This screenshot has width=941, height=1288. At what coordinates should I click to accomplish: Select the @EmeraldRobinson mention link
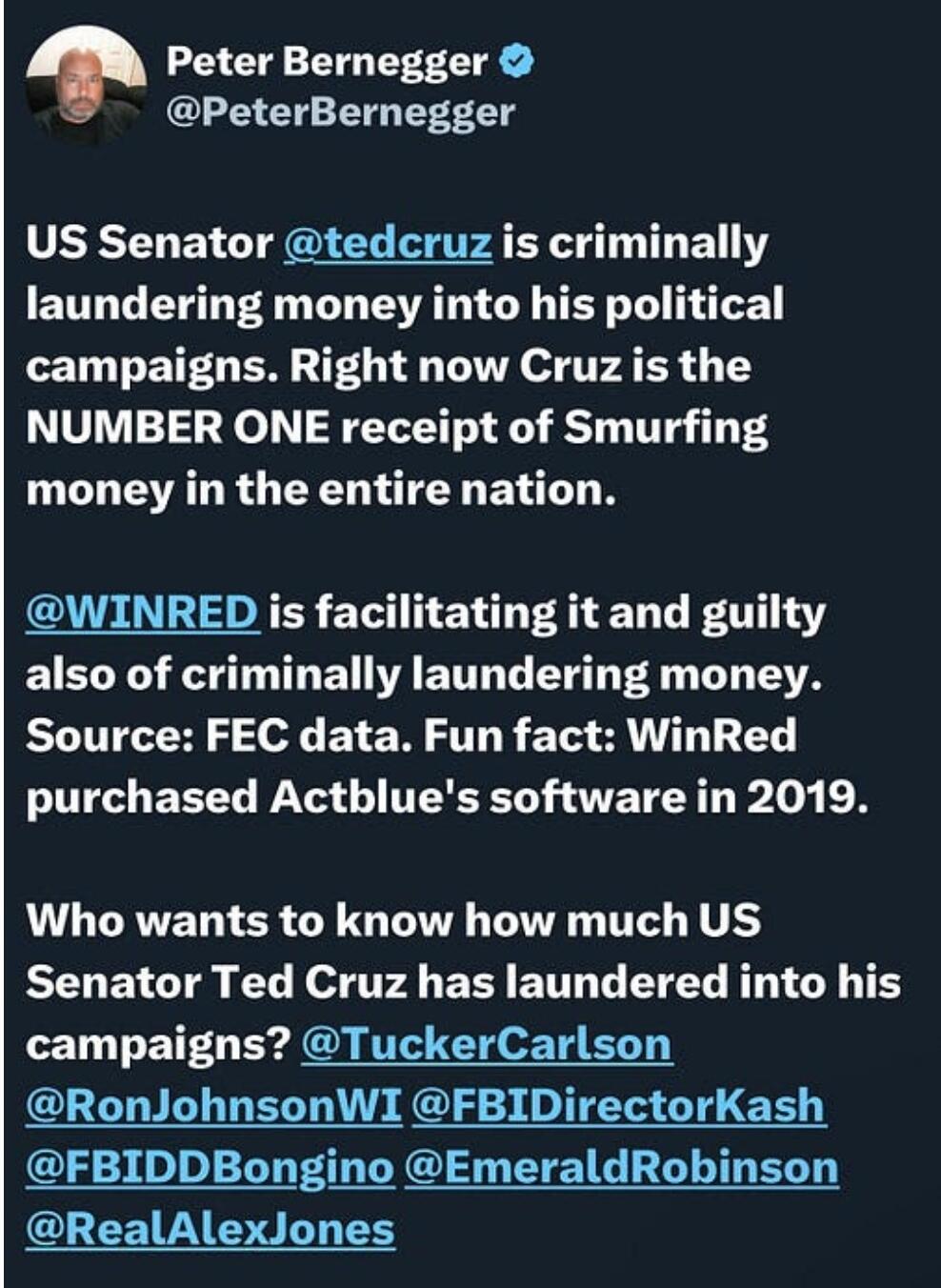tap(621, 1169)
